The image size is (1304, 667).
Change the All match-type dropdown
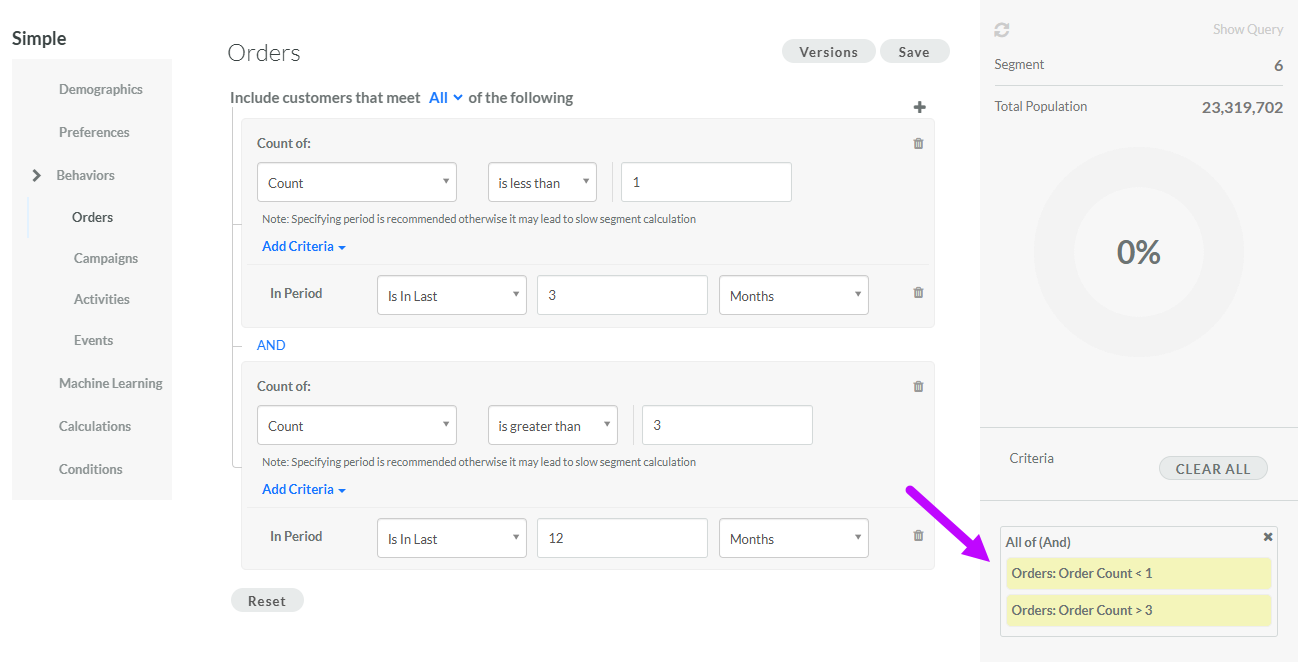click(x=445, y=98)
